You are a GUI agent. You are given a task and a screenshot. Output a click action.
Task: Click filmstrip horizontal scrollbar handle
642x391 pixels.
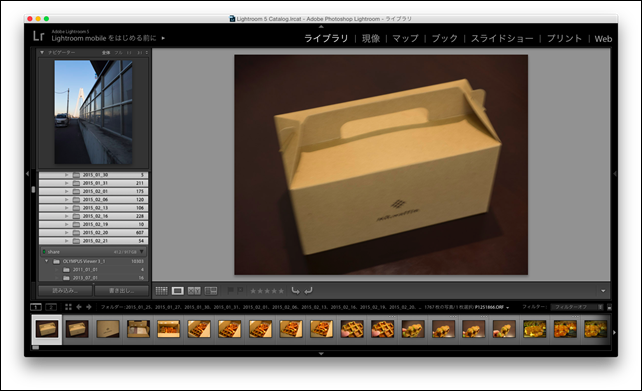[36, 348]
